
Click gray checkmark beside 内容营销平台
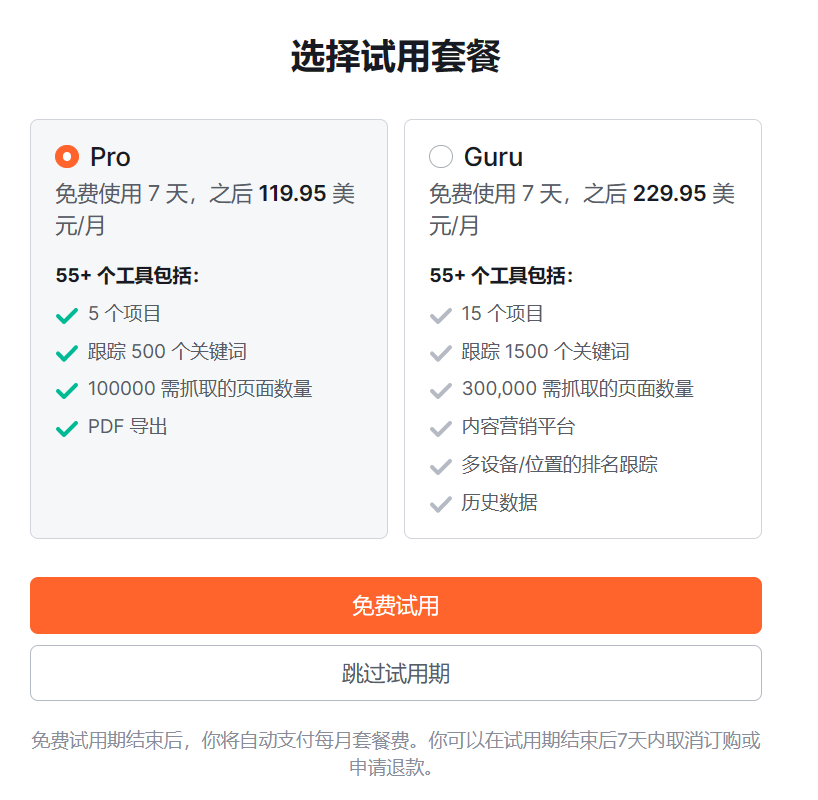click(441, 428)
